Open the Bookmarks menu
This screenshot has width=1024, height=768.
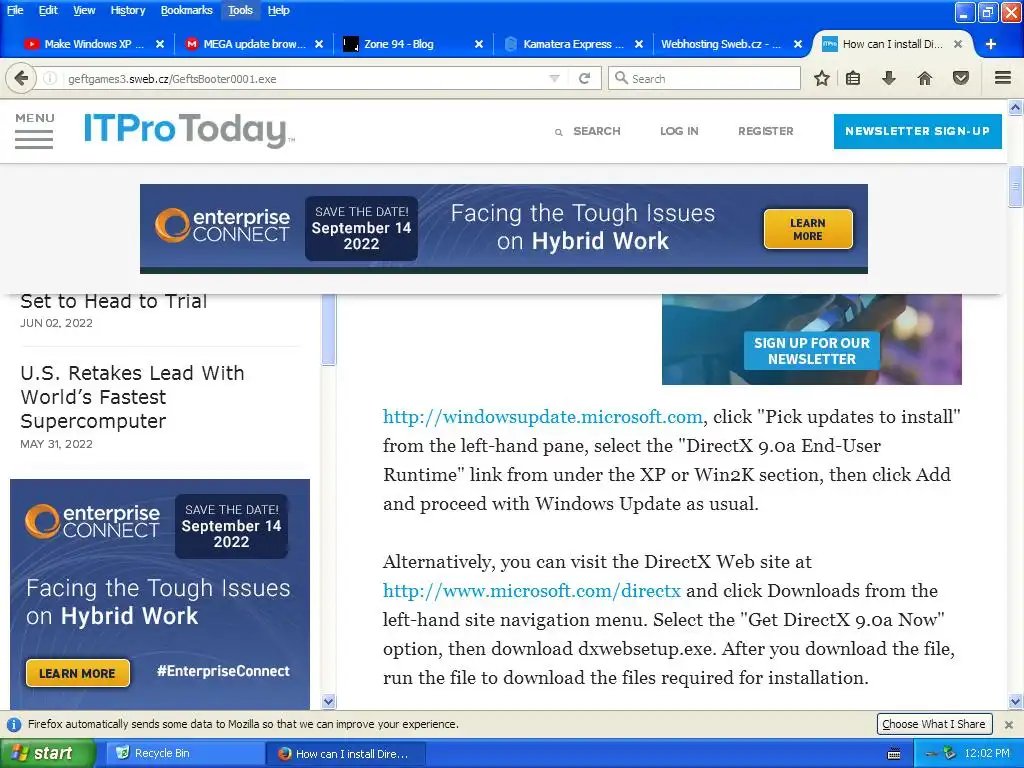186,10
